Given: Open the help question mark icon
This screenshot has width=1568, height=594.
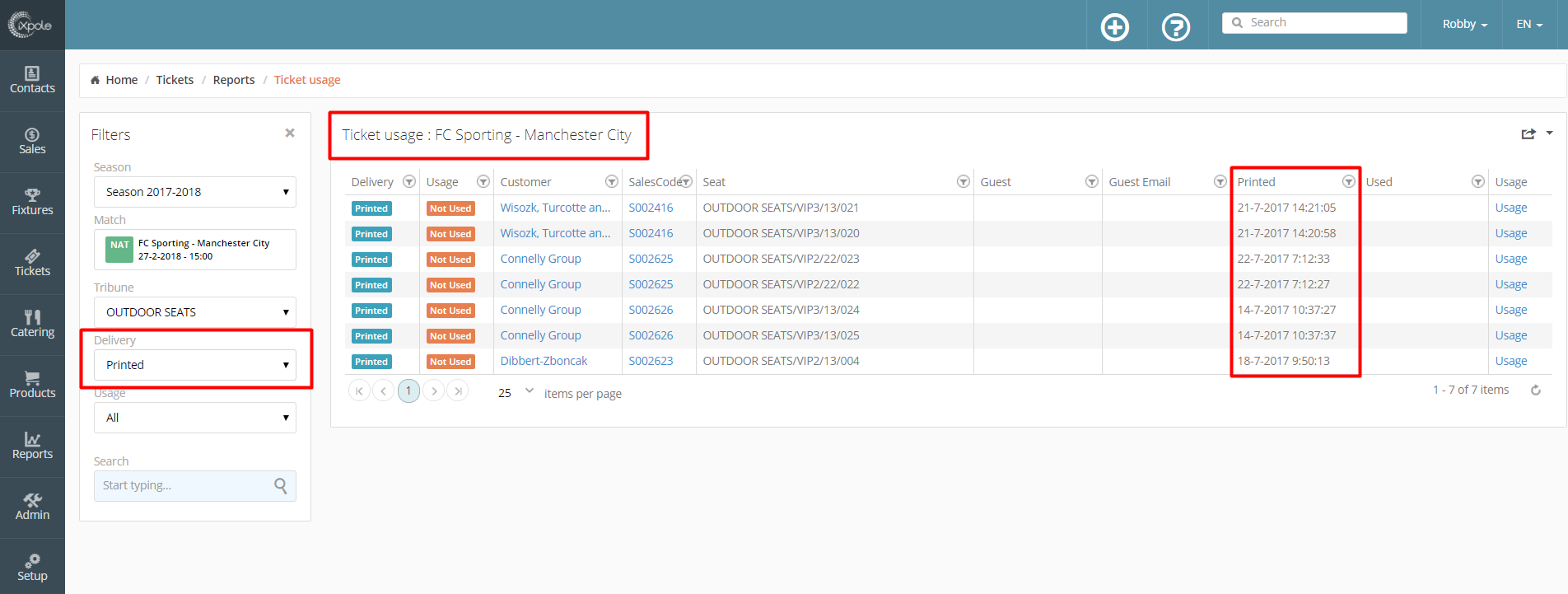Looking at the screenshot, I should pos(1176,27).
